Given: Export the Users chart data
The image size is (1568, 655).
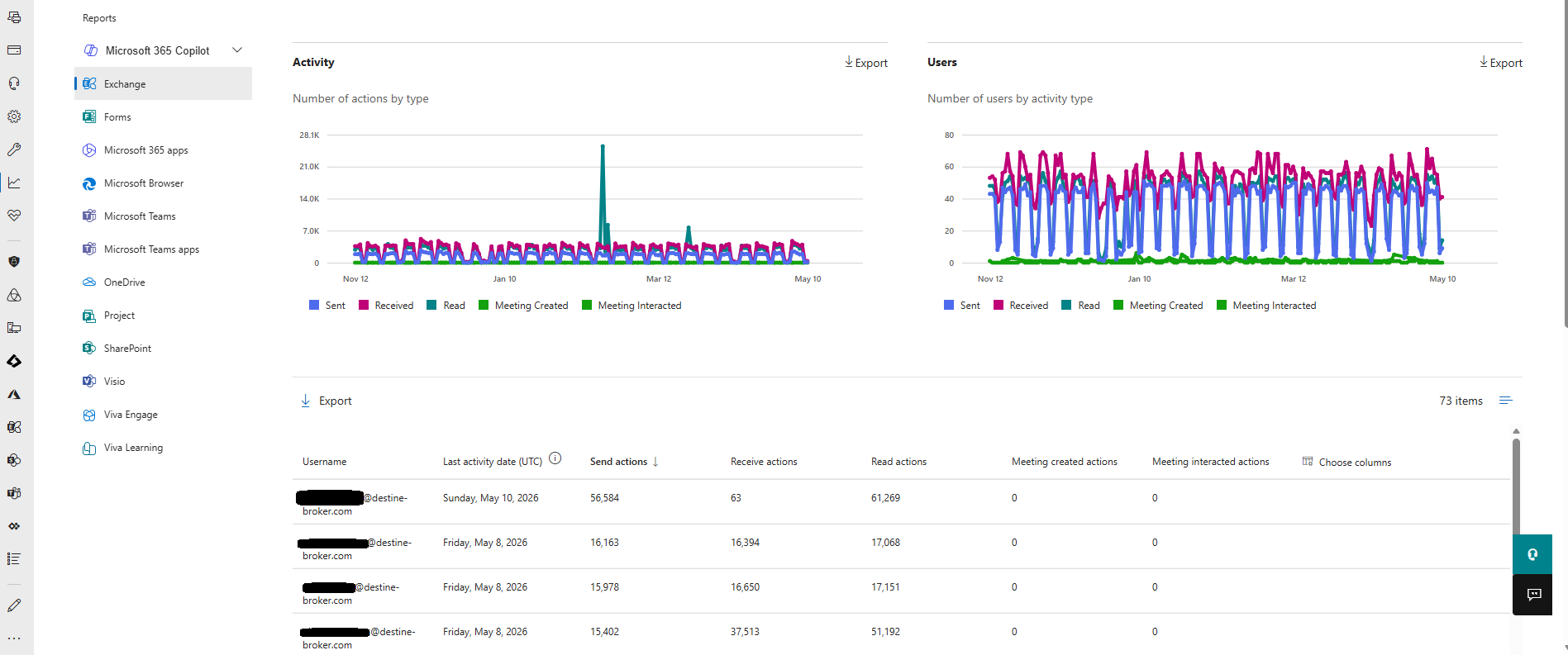Looking at the screenshot, I should pyautogui.click(x=1500, y=63).
